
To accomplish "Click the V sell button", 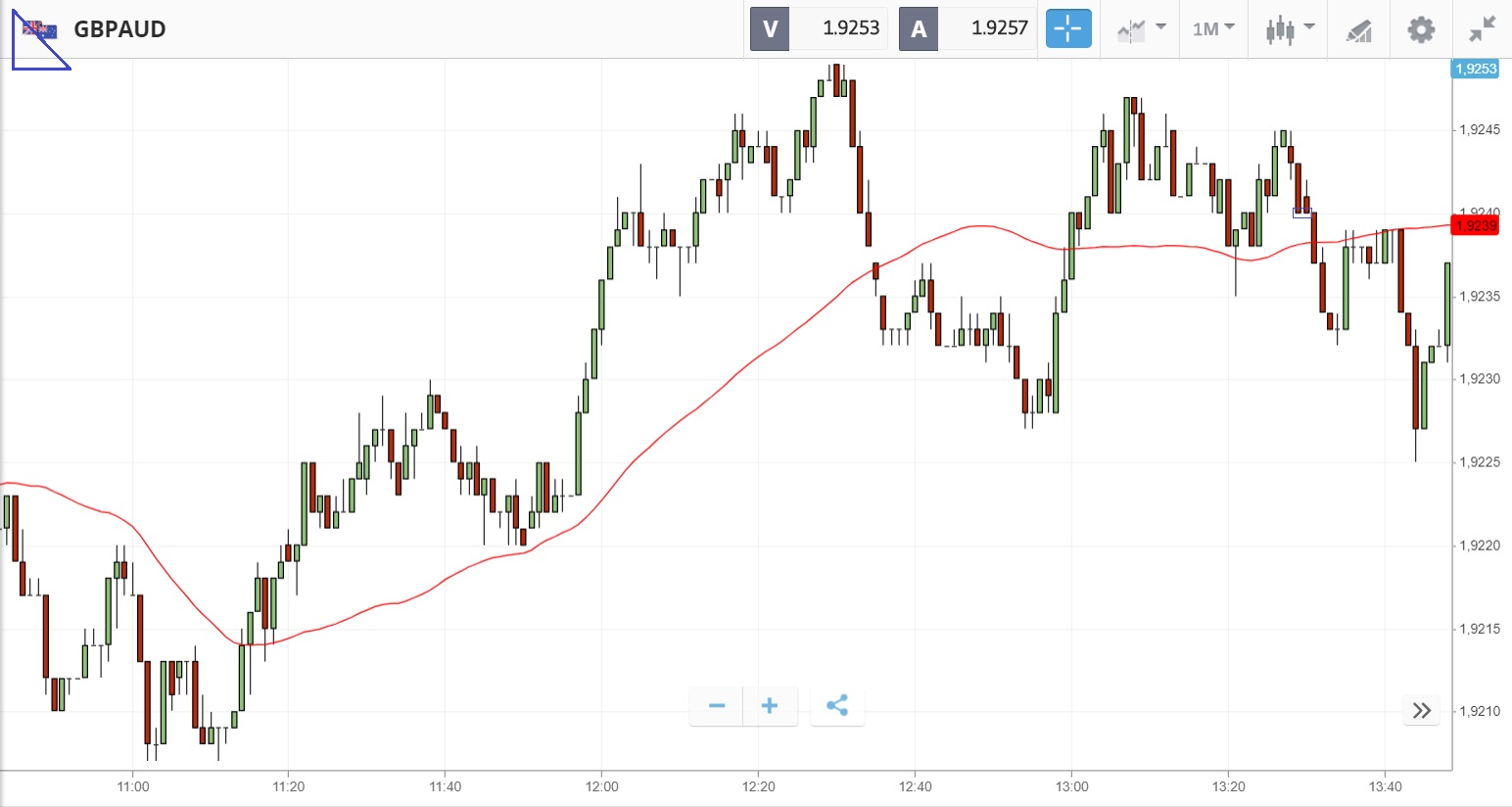I will (770, 28).
